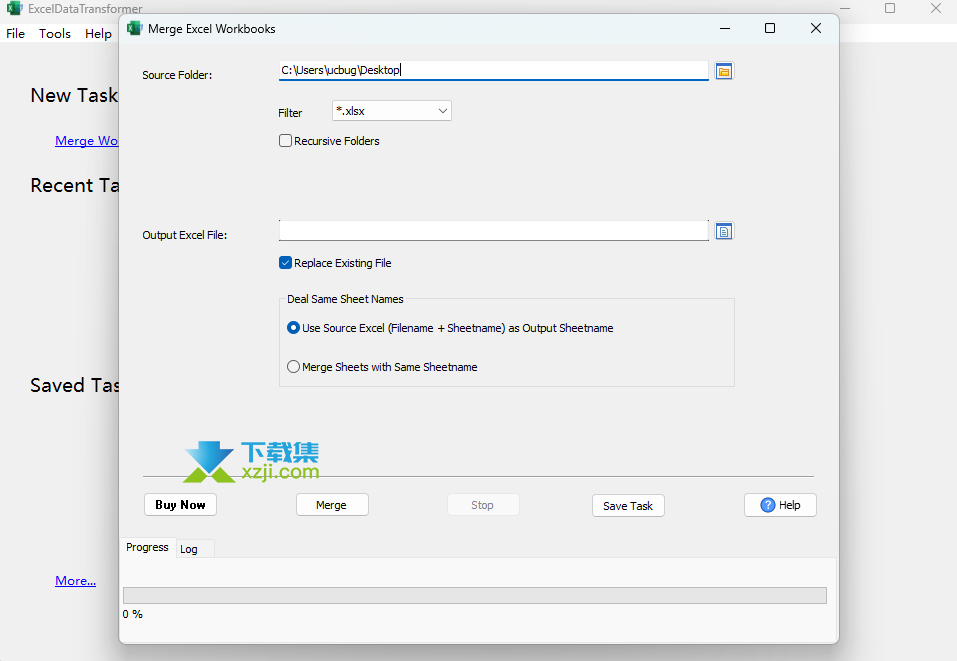Screen dimensions: 957x661
Task: Open the File menu
Action: click(x=15, y=33)
